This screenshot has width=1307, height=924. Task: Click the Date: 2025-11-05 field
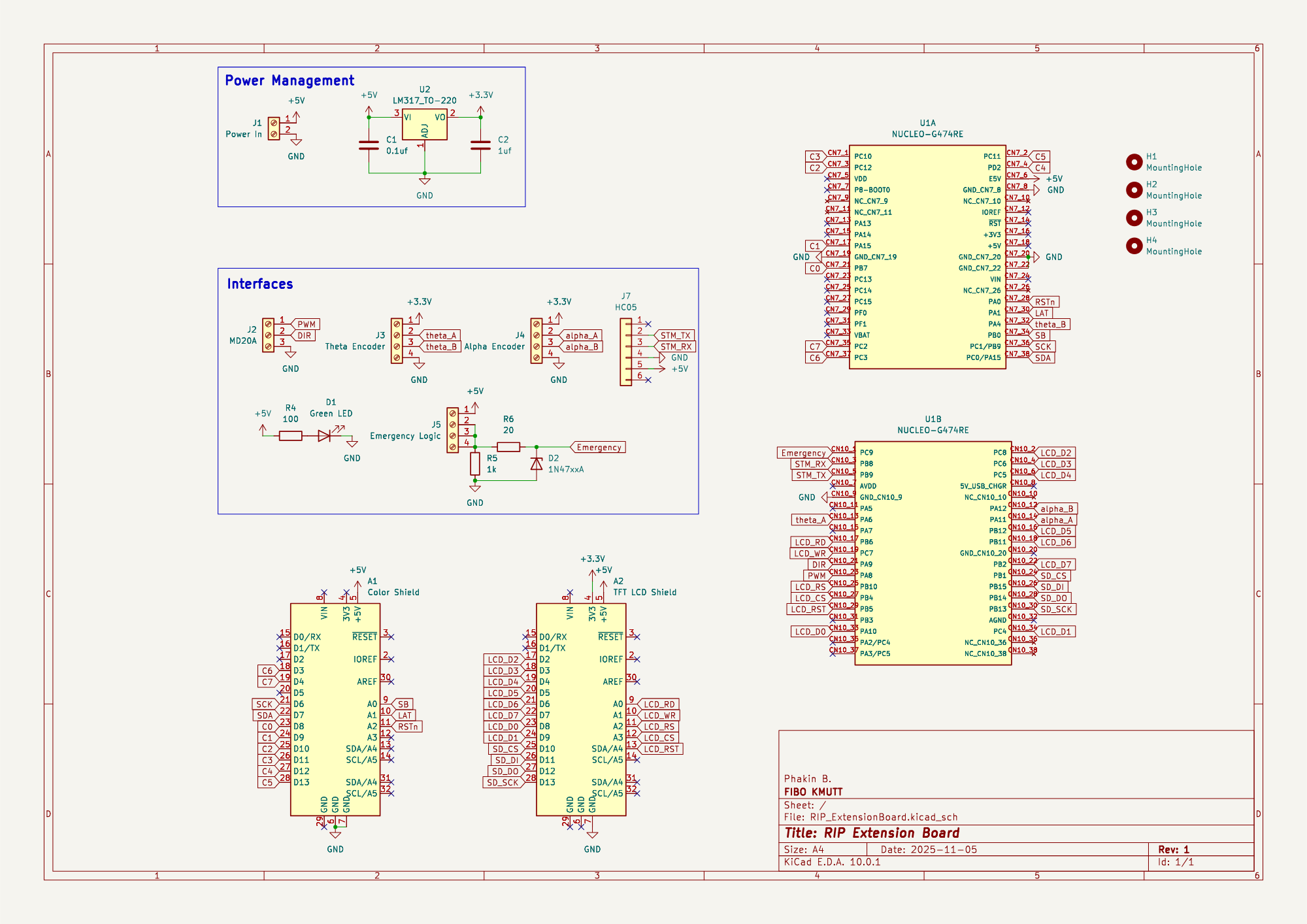(x=929, y=850)
